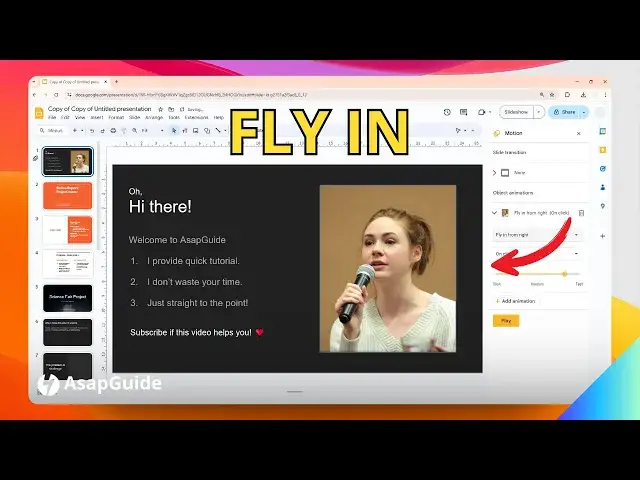
Task: Click the yellow Play button
Action: coord(505,321)
